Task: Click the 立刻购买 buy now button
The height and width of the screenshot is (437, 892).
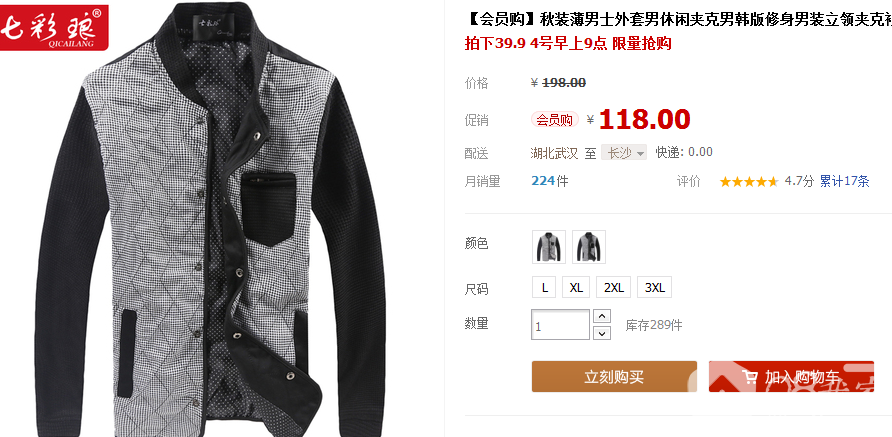Action: 614,377
